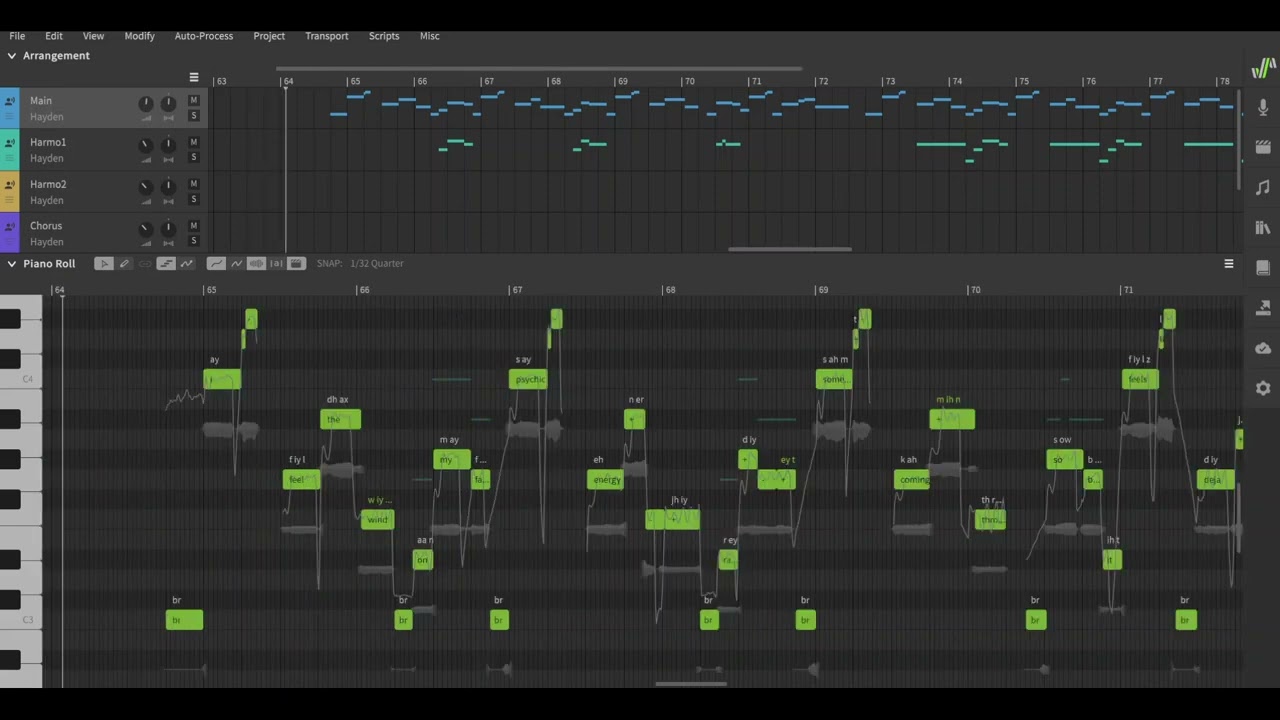Image resolution: width=1280 pixels, height=720 pixels.
Task: Solo the Chorus track
Action: point(194,241)
